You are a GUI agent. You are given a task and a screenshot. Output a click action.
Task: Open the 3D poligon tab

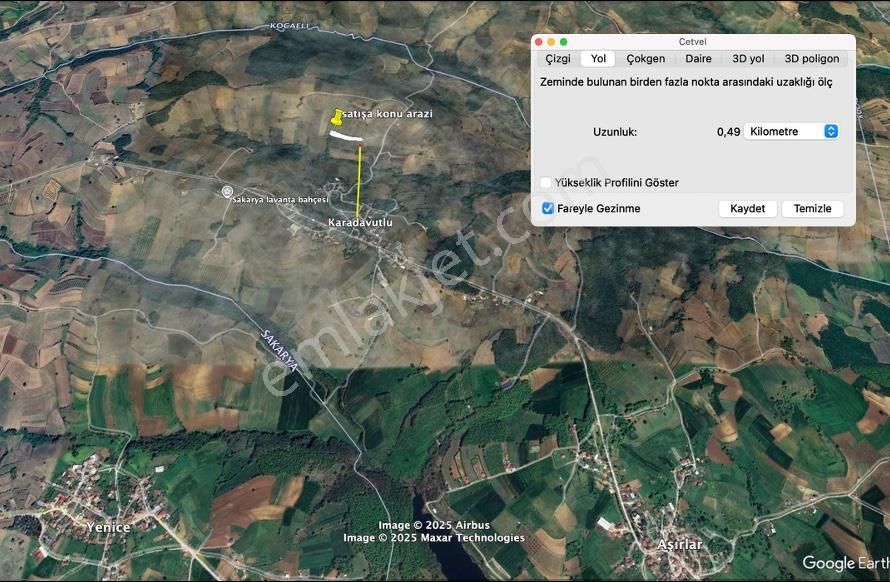tap(811, 58)
